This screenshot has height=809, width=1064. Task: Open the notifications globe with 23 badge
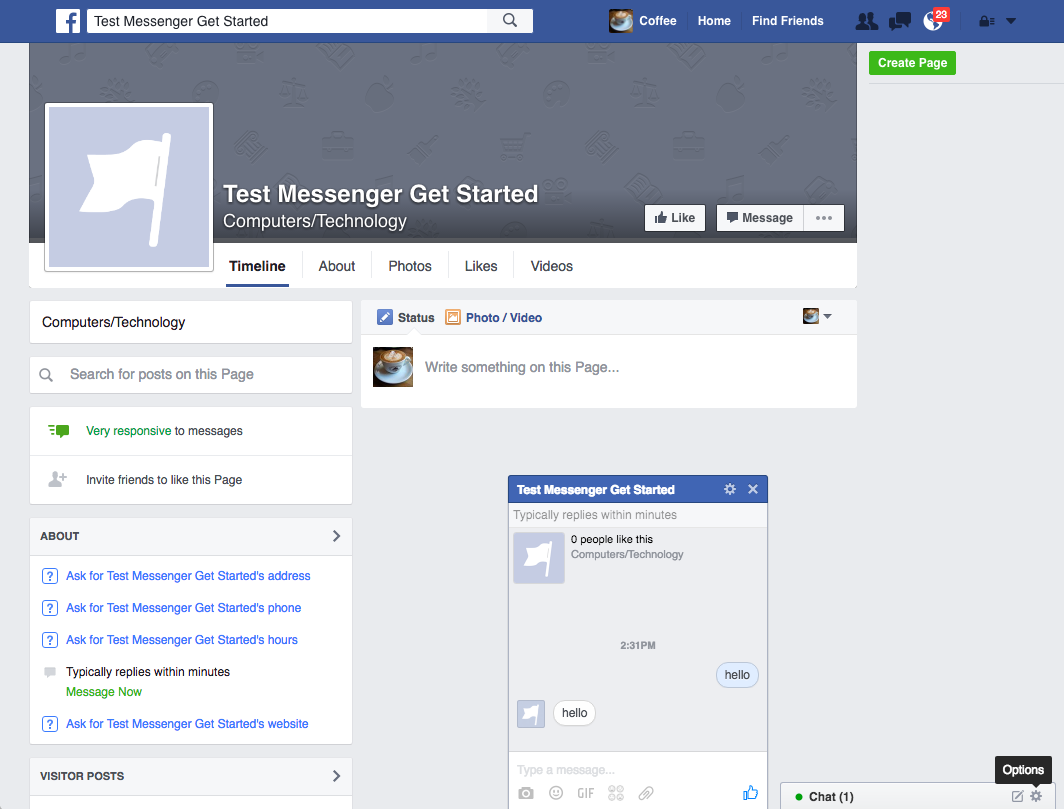933,21
